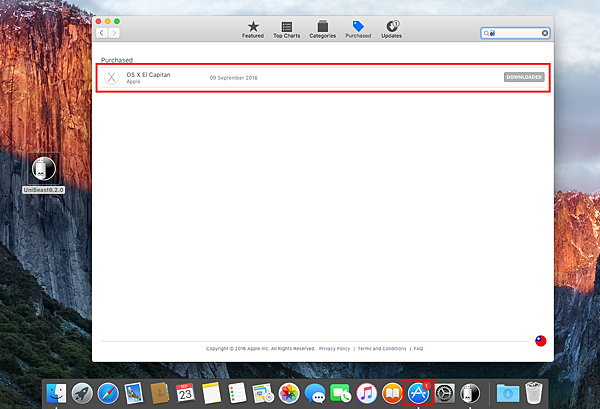The image size is (600, 409).
Task: Launch Safari from the Dock
Action: coord(108,393)
